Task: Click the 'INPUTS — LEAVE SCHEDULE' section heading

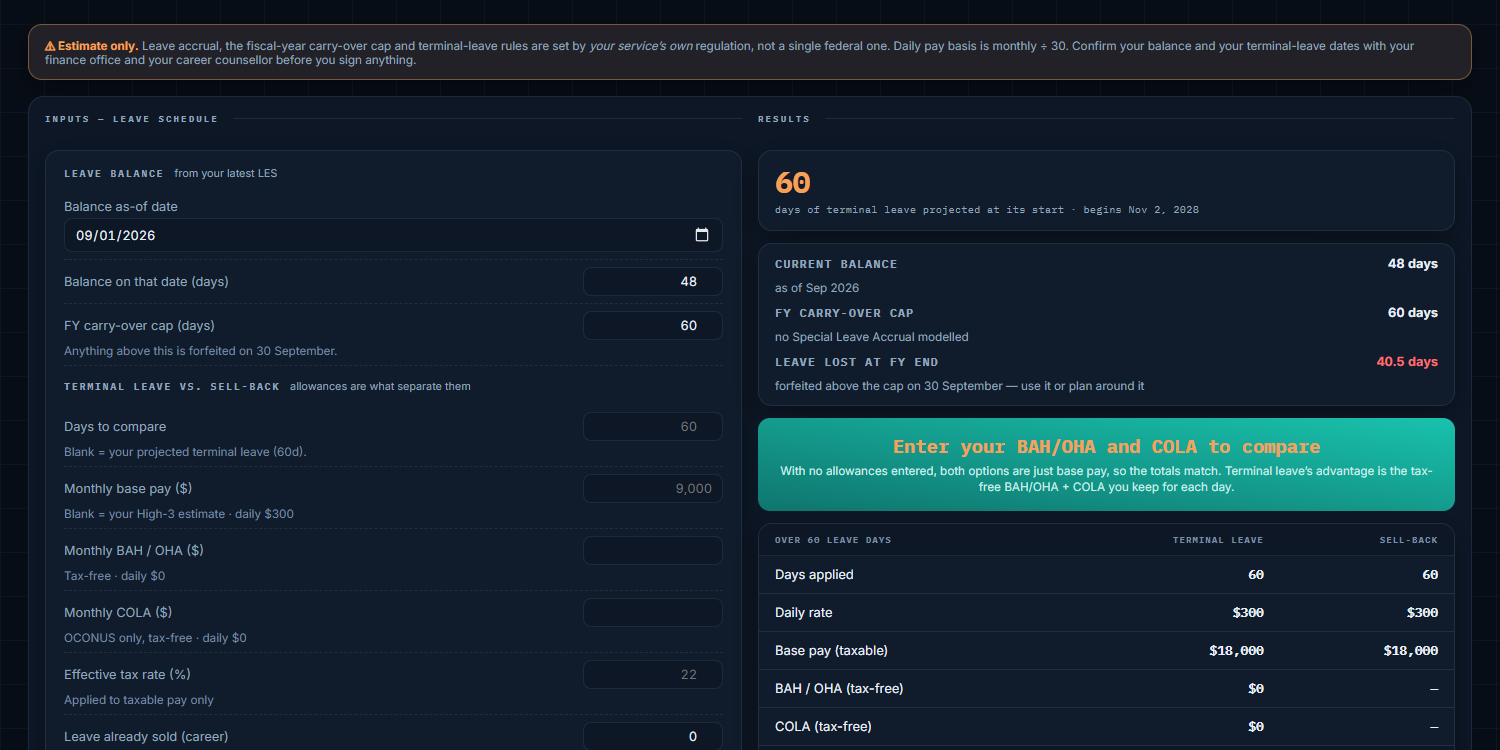Action: pos(131,119)
